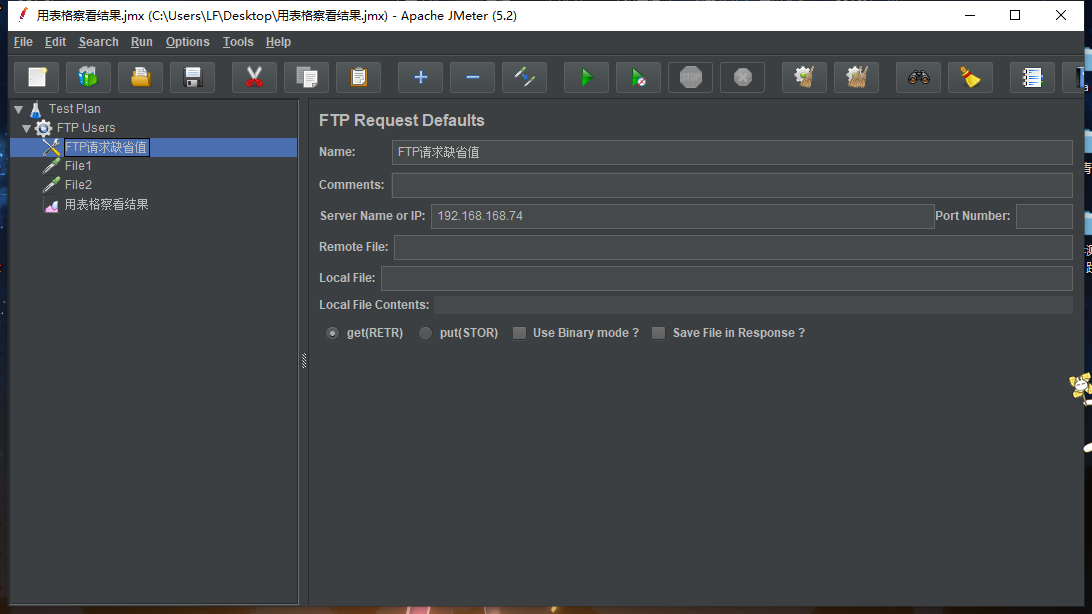Enable Save File in Response checkbox

pos(658,333)
